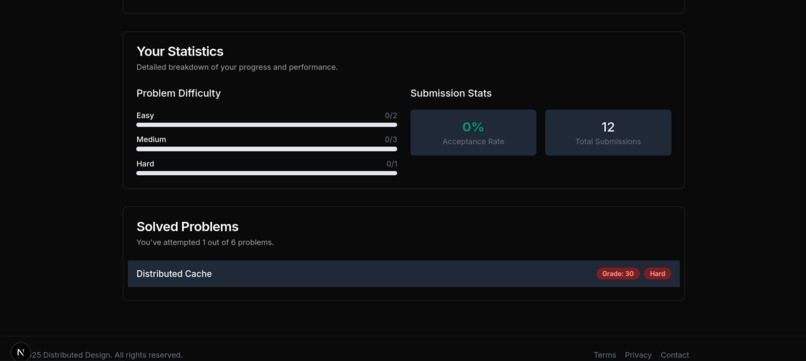Click the Distributed Design copyright text
This screenshot has height=361, width=806.
pyautogui.click(x=105, y=355)
